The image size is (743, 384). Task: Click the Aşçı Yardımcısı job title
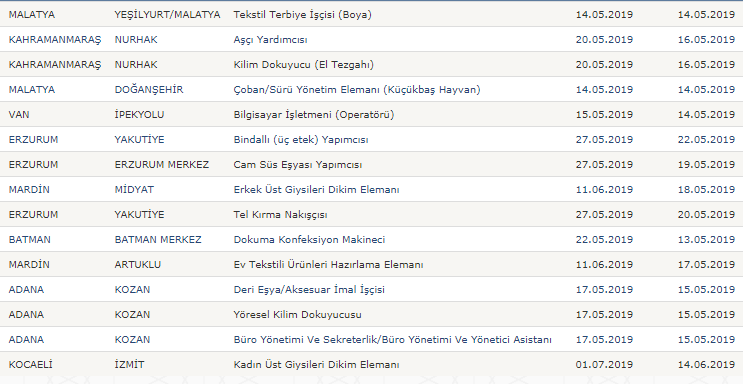click(x=270, y=40)
